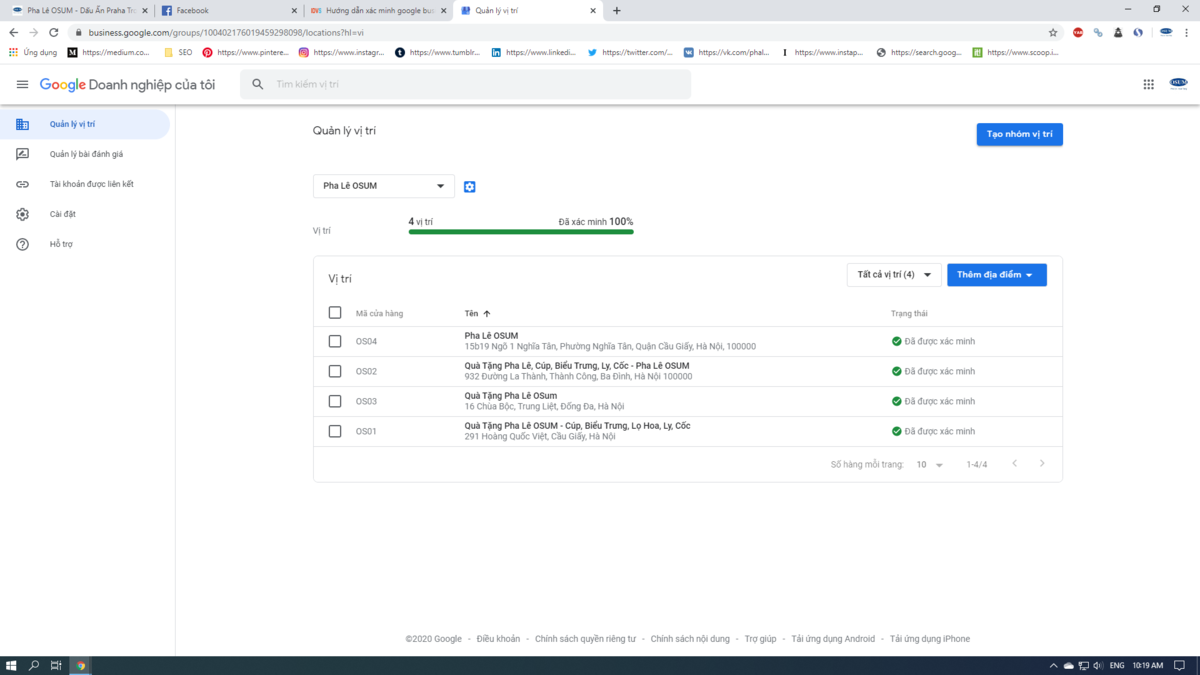Click the Tải ứng dụng iPhone link
Image resolution: width=1200 pixels, height=675 pixels.
(930, 639)
